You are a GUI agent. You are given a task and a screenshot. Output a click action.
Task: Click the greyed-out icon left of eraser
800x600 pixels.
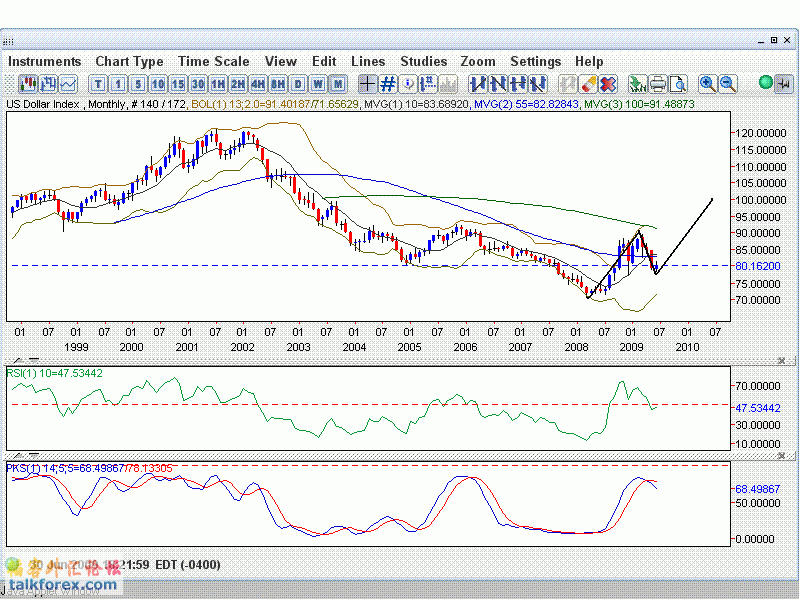568,84
